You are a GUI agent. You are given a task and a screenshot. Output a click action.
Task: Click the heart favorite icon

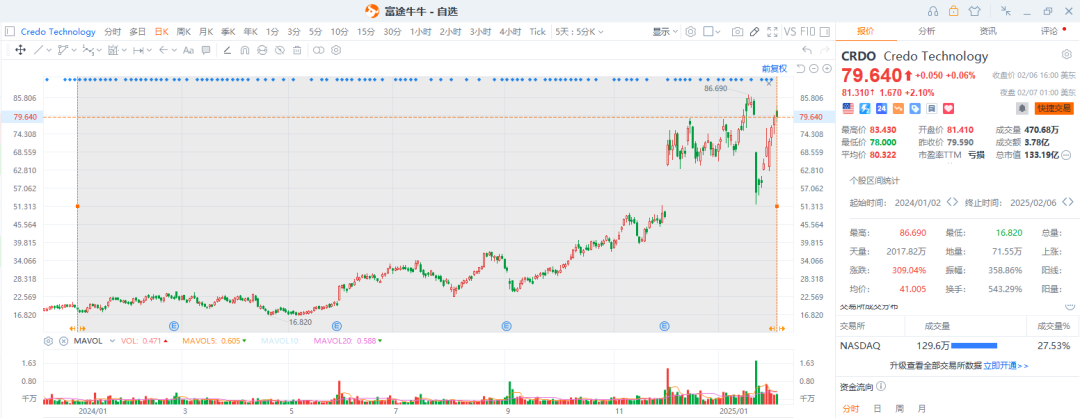948,108
